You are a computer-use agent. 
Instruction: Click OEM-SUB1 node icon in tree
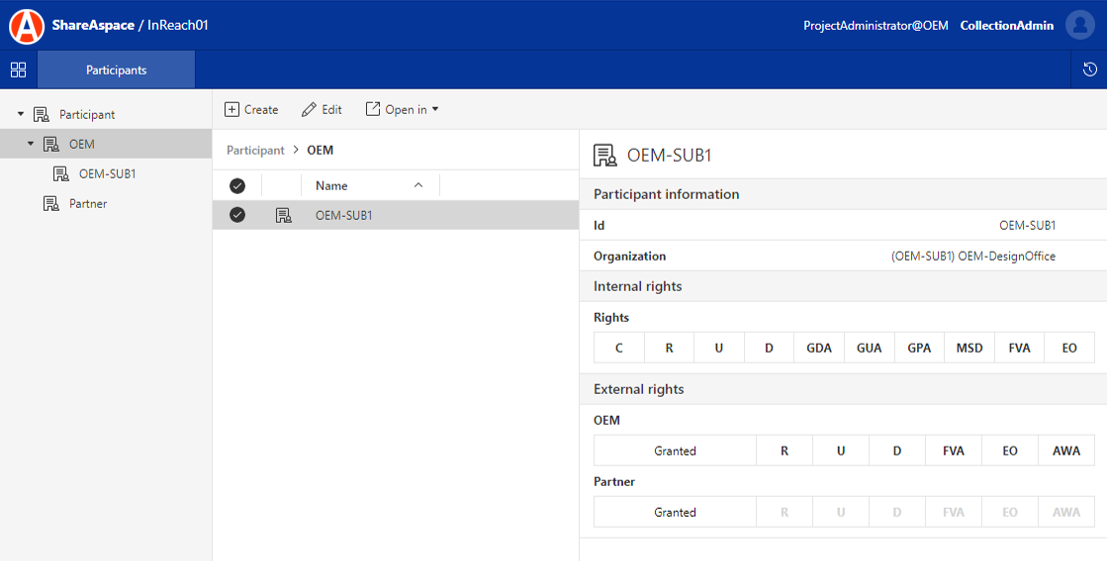tap(61, 174)
